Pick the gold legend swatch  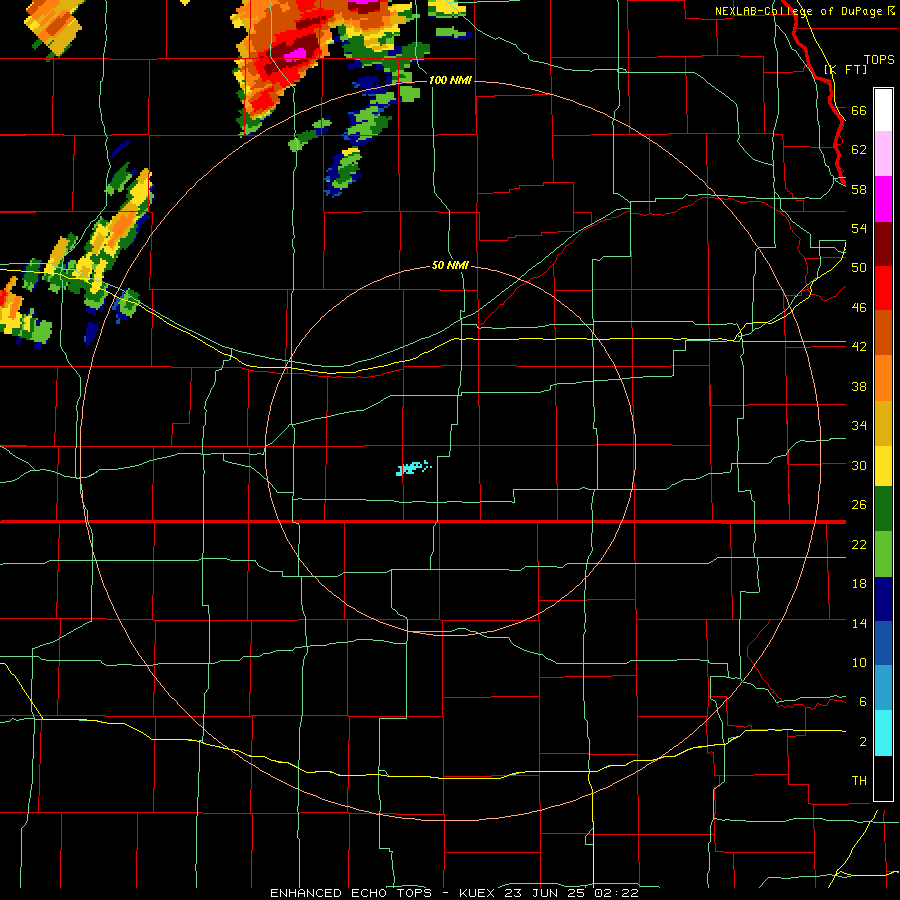pyautogui.click(x=883, y=423)
